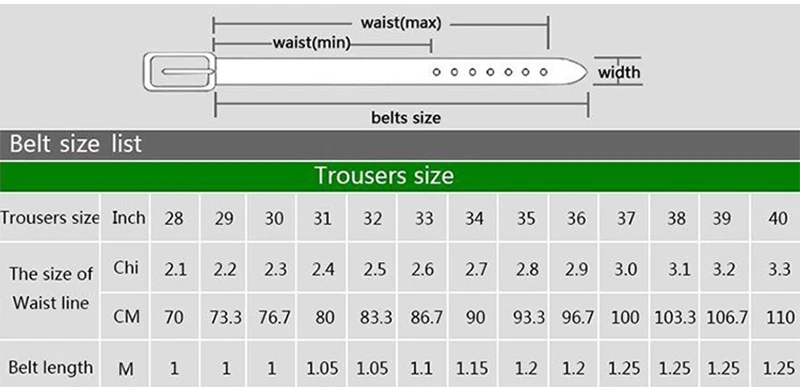Image resolution: width=800 pixels, height=387 pixels.
Task: Click the belts size label
Action: (406, 118)
